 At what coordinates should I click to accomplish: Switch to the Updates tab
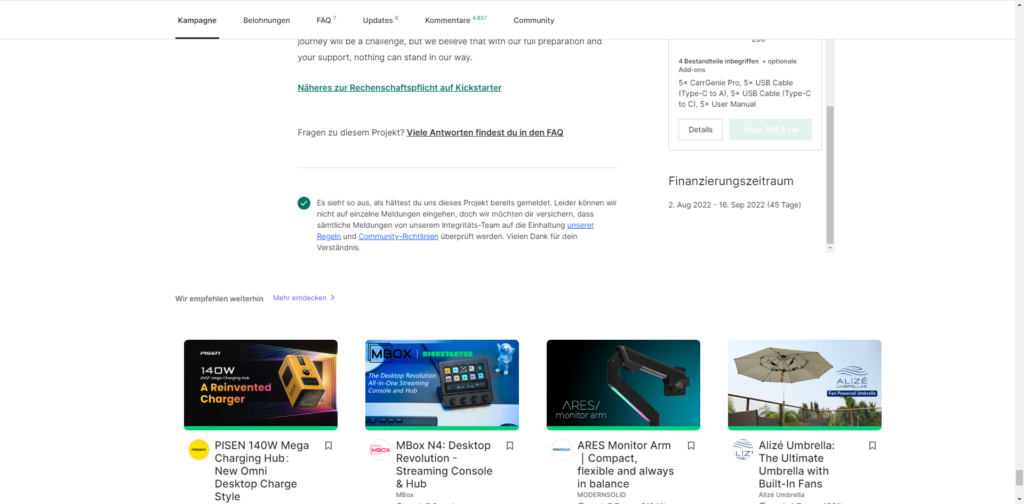point(380,20)
